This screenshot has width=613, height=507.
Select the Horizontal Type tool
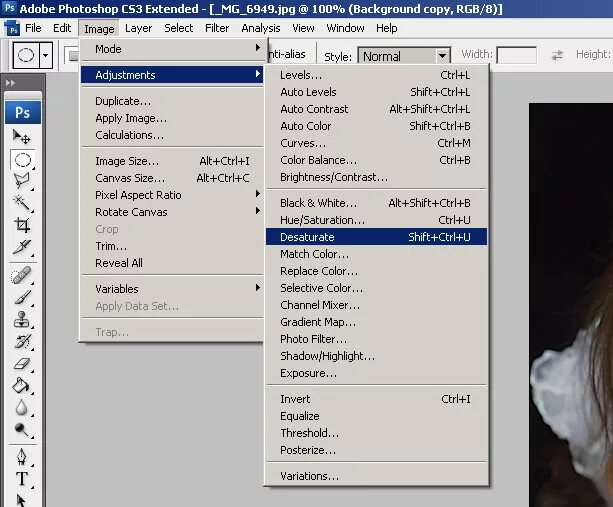pos(22,478)
